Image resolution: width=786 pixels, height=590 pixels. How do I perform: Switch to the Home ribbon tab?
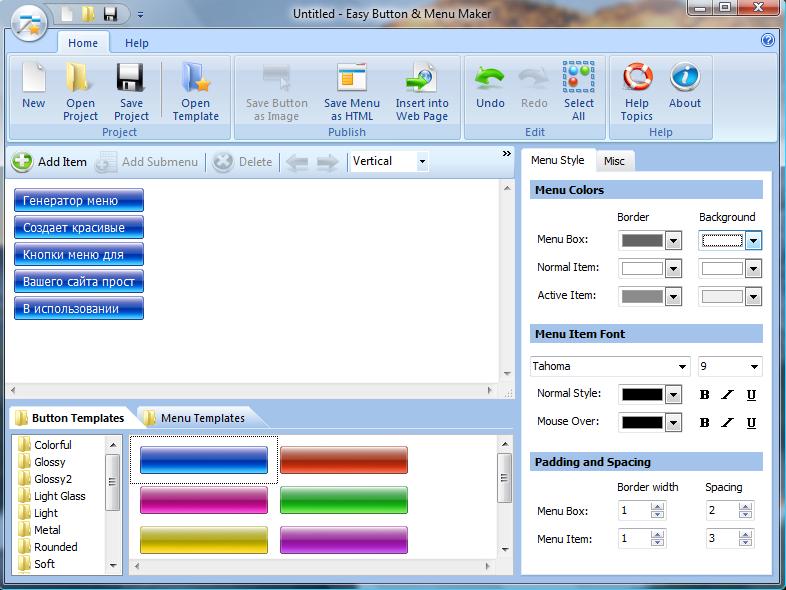click(x=83, y=43)
